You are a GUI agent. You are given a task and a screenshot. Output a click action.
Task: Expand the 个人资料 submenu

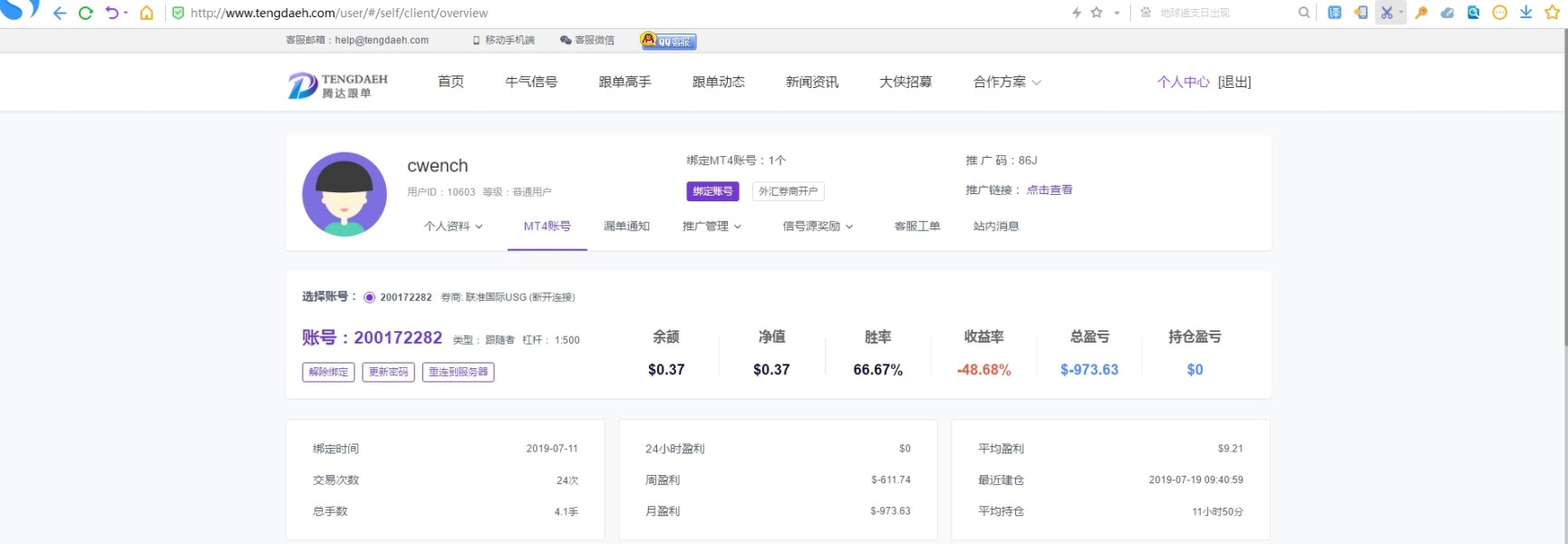click(453, 227)
